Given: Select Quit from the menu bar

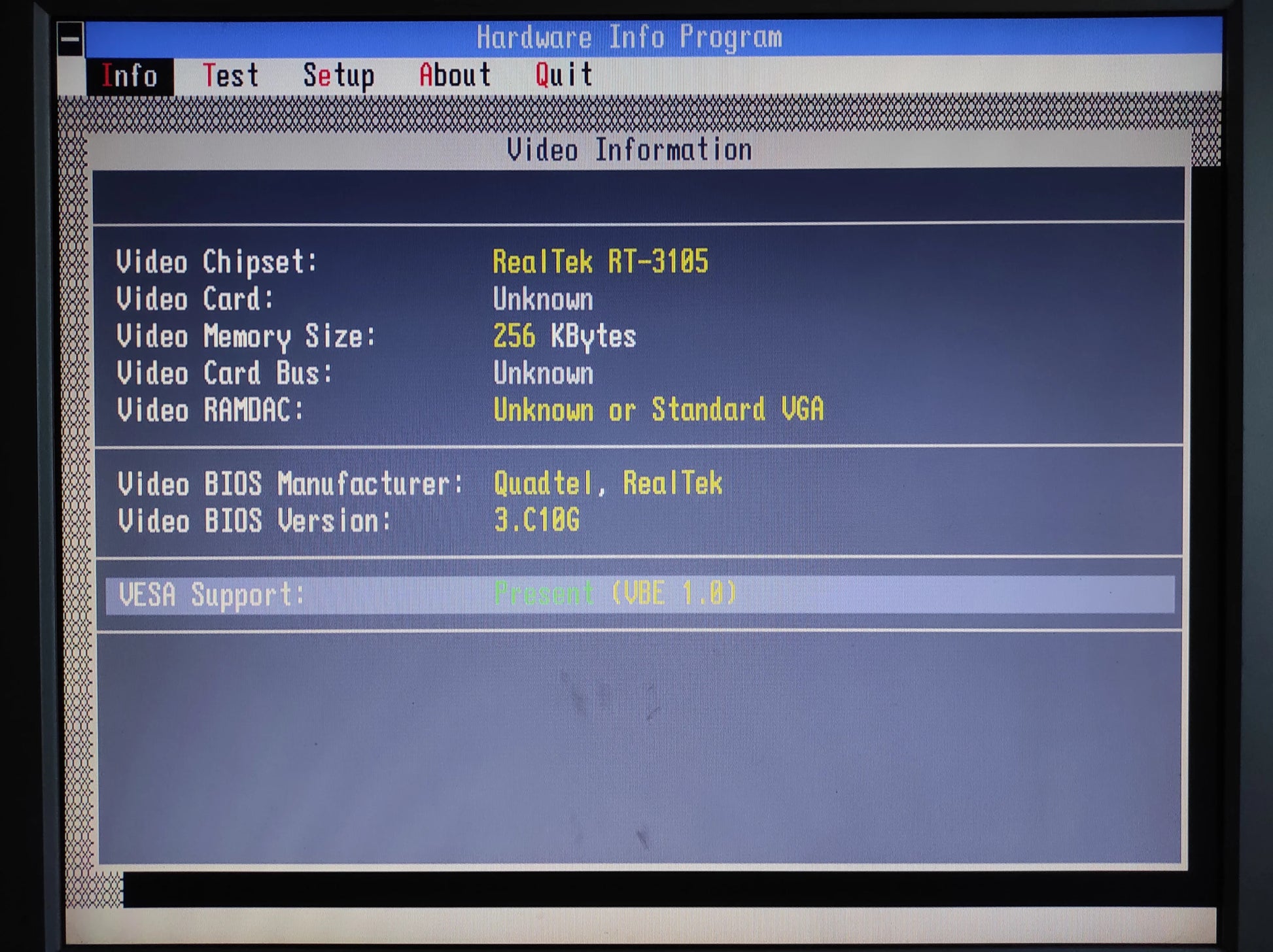Looking at the screenshot, I should point(564,75).
